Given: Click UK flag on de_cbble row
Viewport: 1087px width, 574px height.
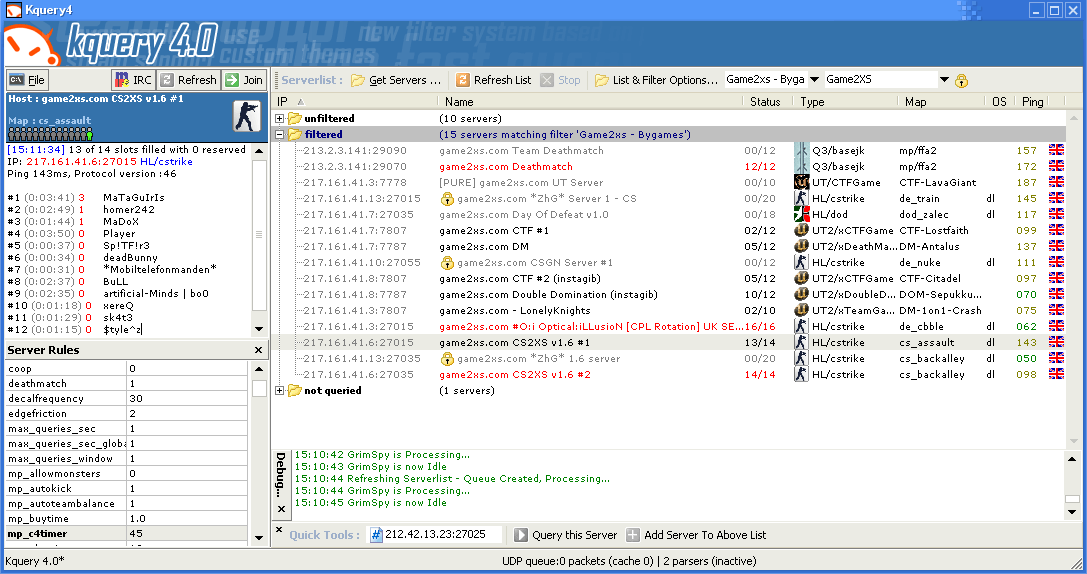Looking at the screenshot, I should 1056,327.
